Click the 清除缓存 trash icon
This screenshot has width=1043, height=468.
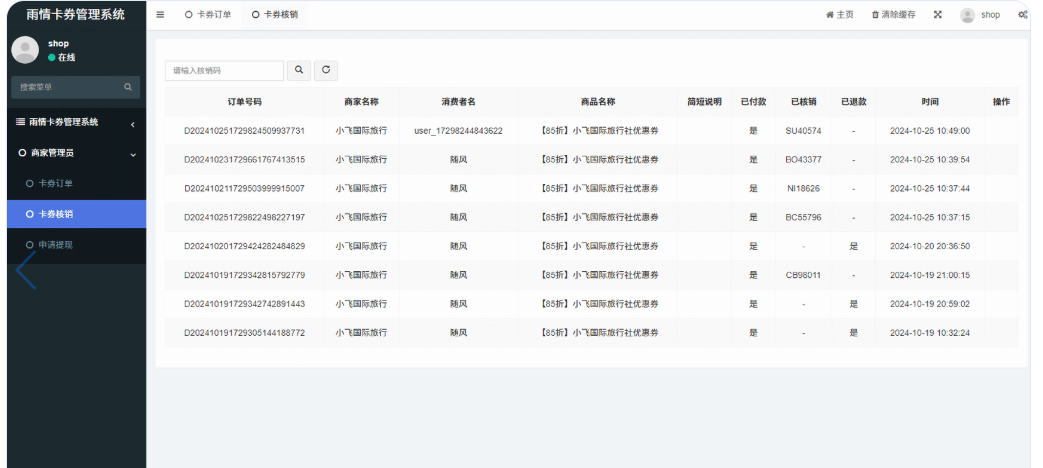click(x=876, y=15)
